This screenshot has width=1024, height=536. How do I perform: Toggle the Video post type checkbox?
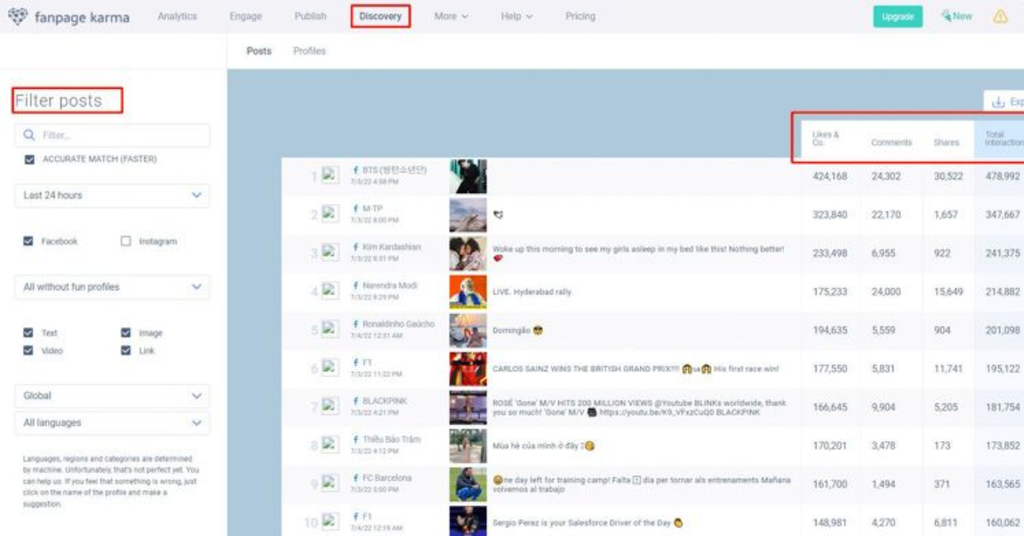pyautogui.click(x=28, y=351)
